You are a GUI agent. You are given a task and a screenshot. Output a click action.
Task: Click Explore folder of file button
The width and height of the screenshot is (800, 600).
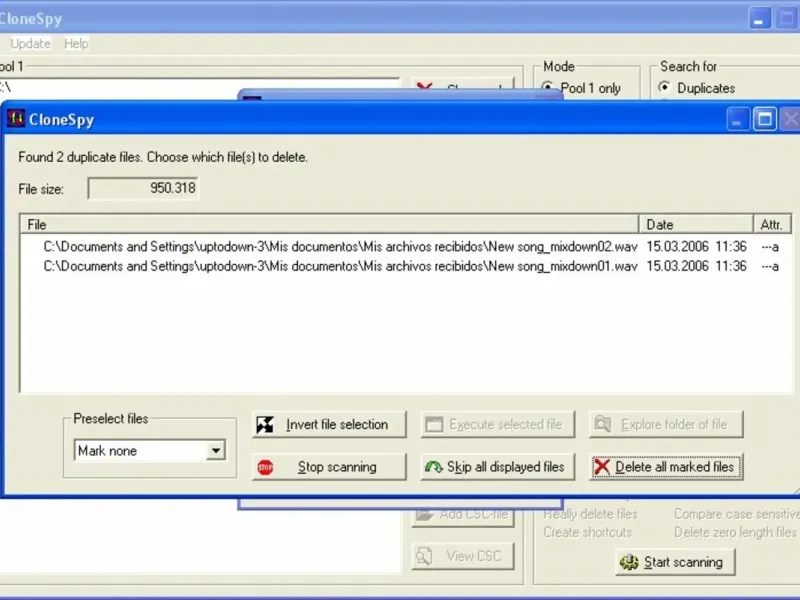point(666,424)
